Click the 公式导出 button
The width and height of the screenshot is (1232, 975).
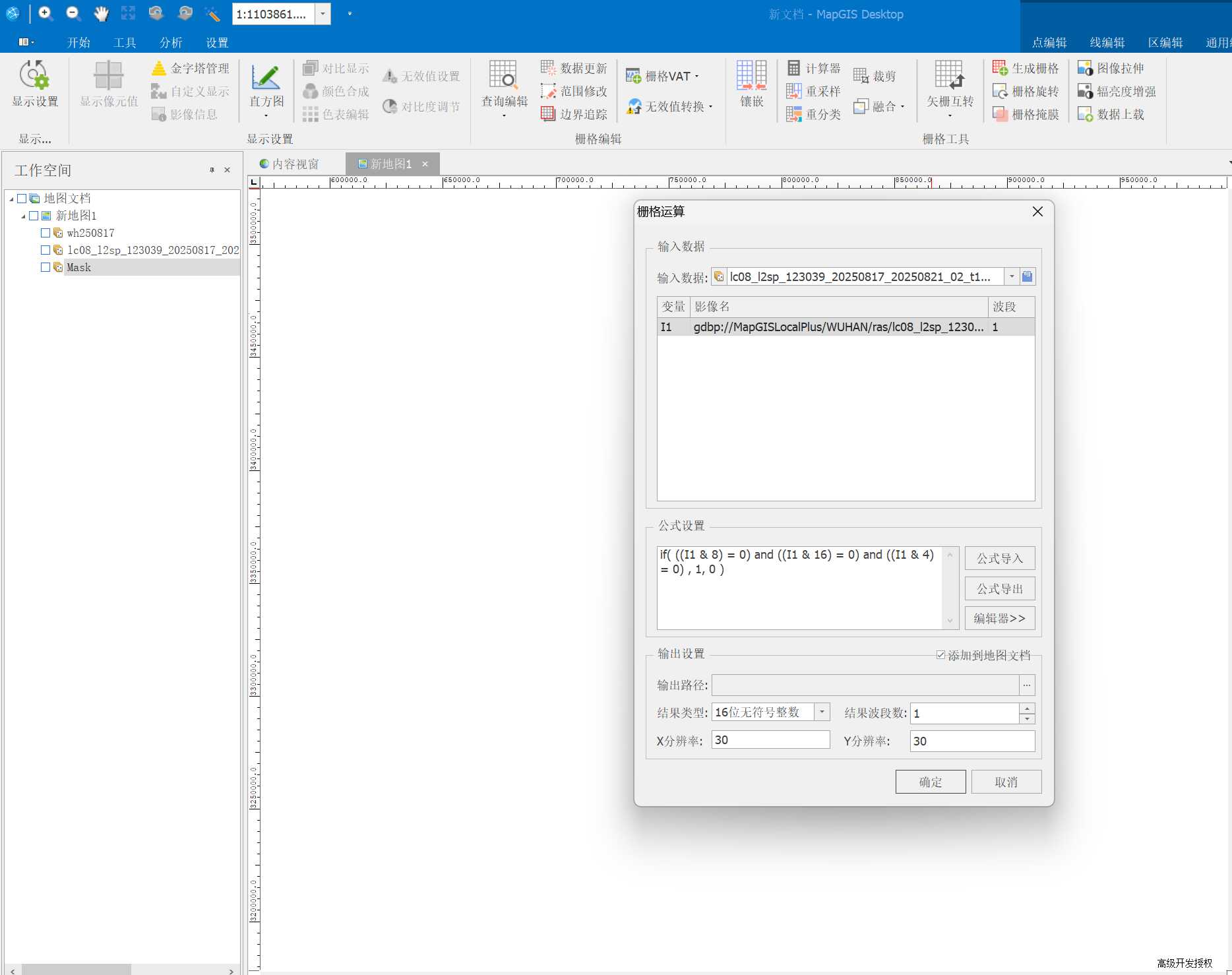click(x=1000, y=588)
